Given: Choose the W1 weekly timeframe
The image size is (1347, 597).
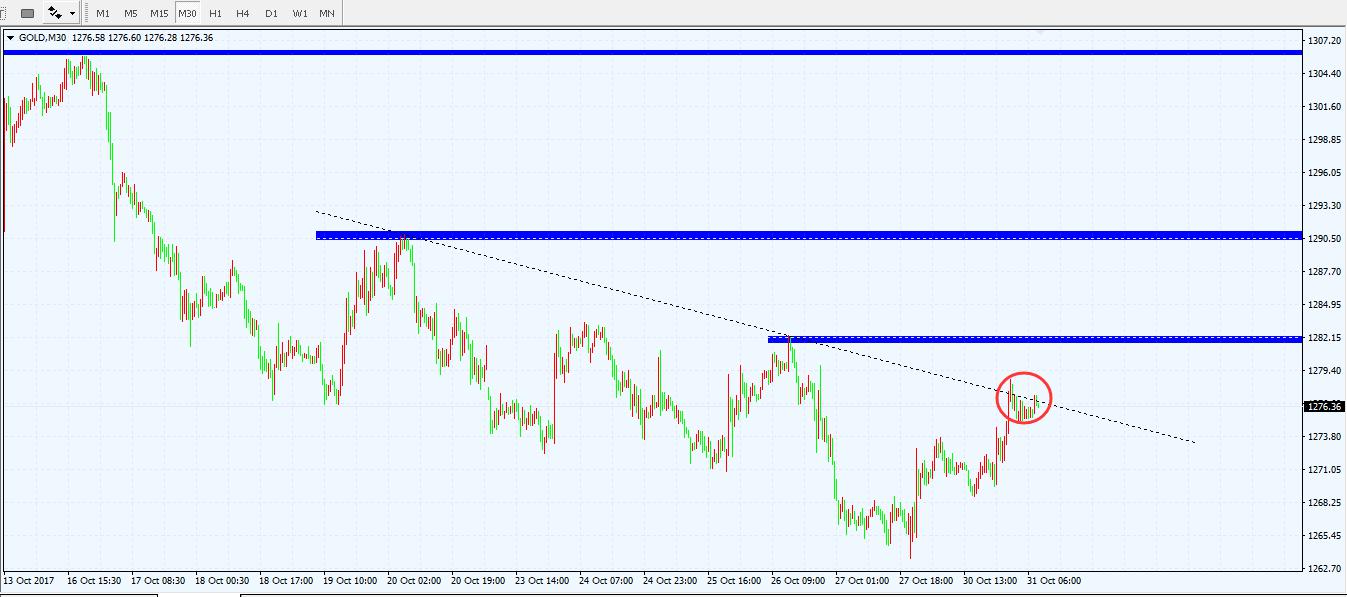Looking at the screenshot, I should 300,14.
